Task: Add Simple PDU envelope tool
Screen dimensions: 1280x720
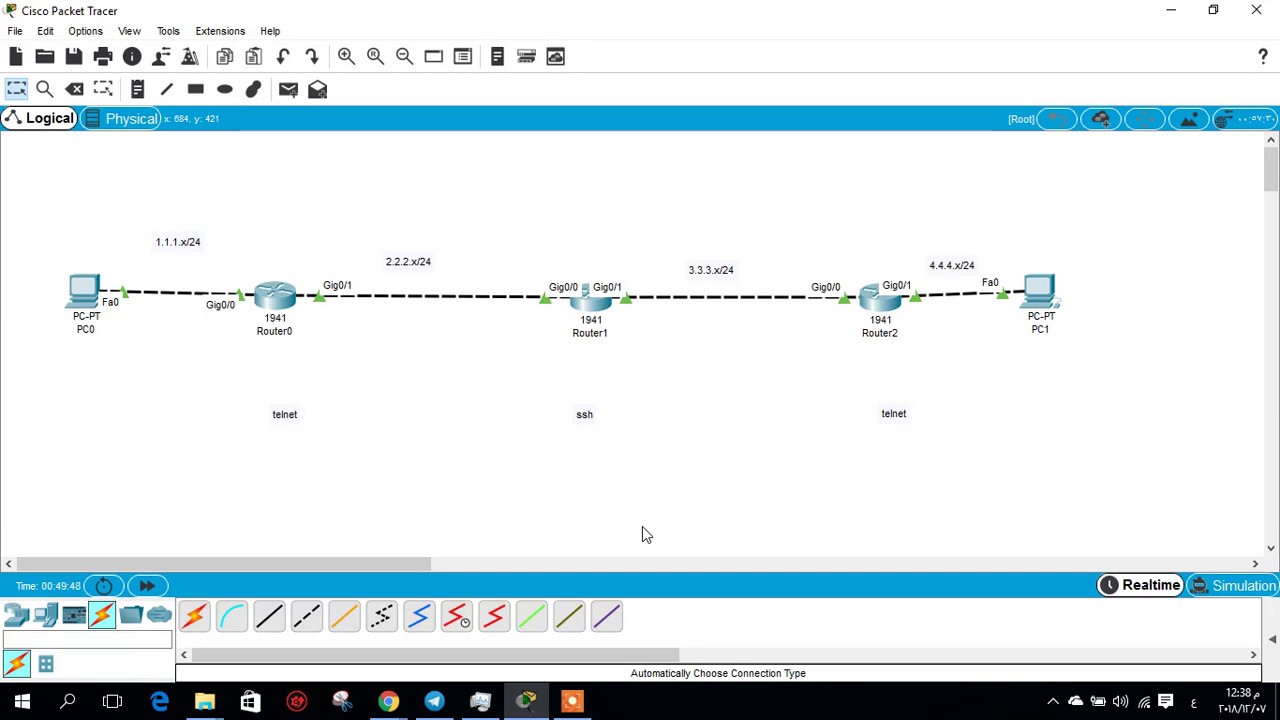Action: pyautogui.click(x=288, y=90)
